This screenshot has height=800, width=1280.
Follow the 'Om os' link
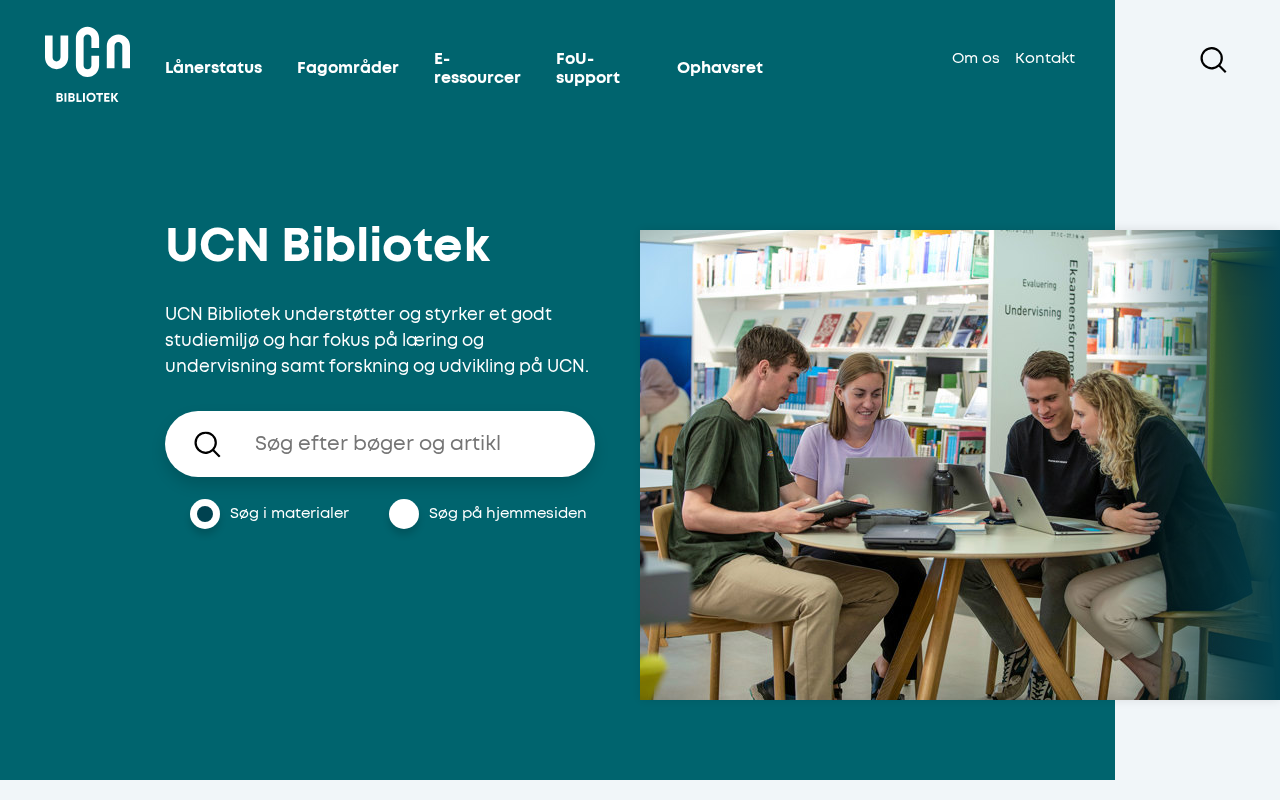[x=976, y=58]
